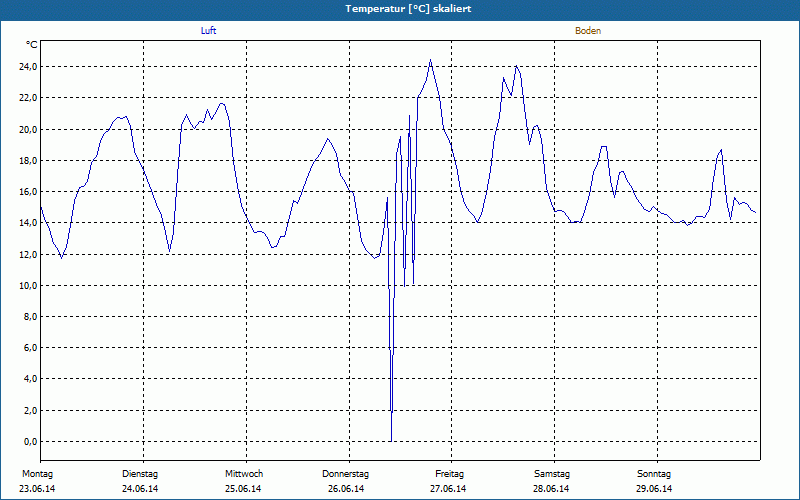Click the 'Samstag' day label
Screen dimensions: 800x500
pyautogui.click(x=552, y=474)
